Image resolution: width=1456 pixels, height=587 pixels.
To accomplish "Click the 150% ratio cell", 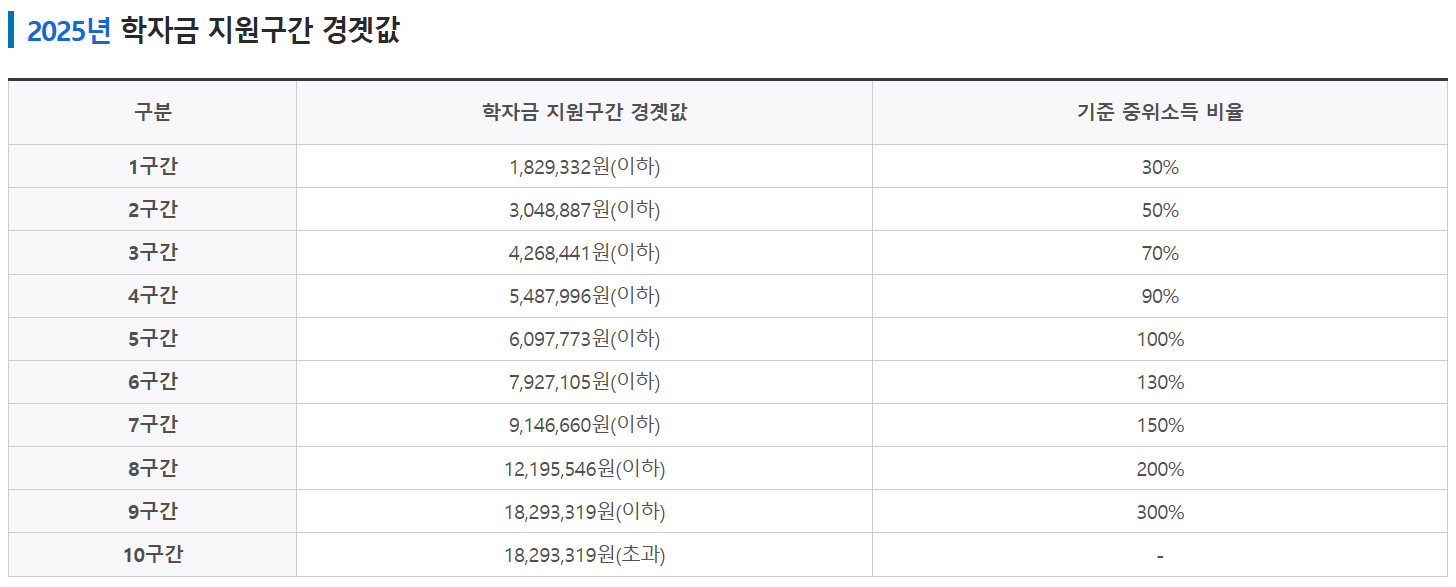I will pyautogui.click(x=1160, y=426).
